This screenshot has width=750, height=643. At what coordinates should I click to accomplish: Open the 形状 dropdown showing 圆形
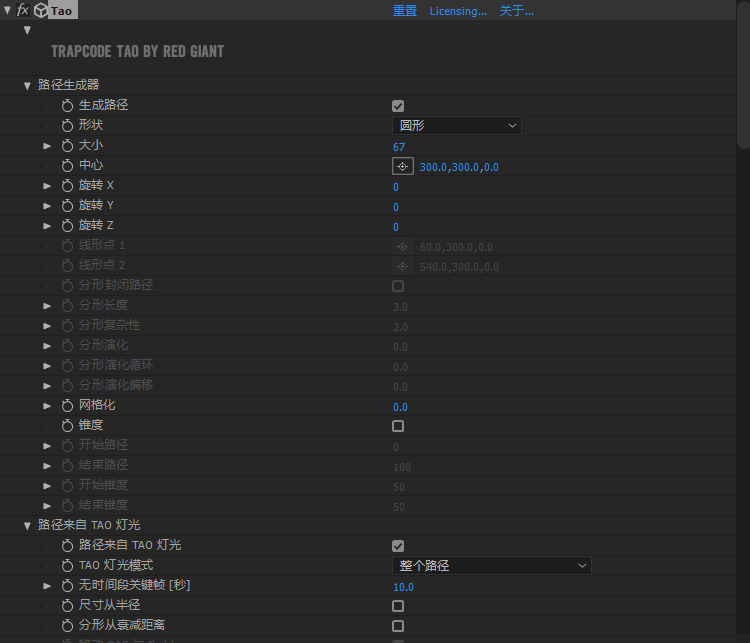tap(457, 125)
